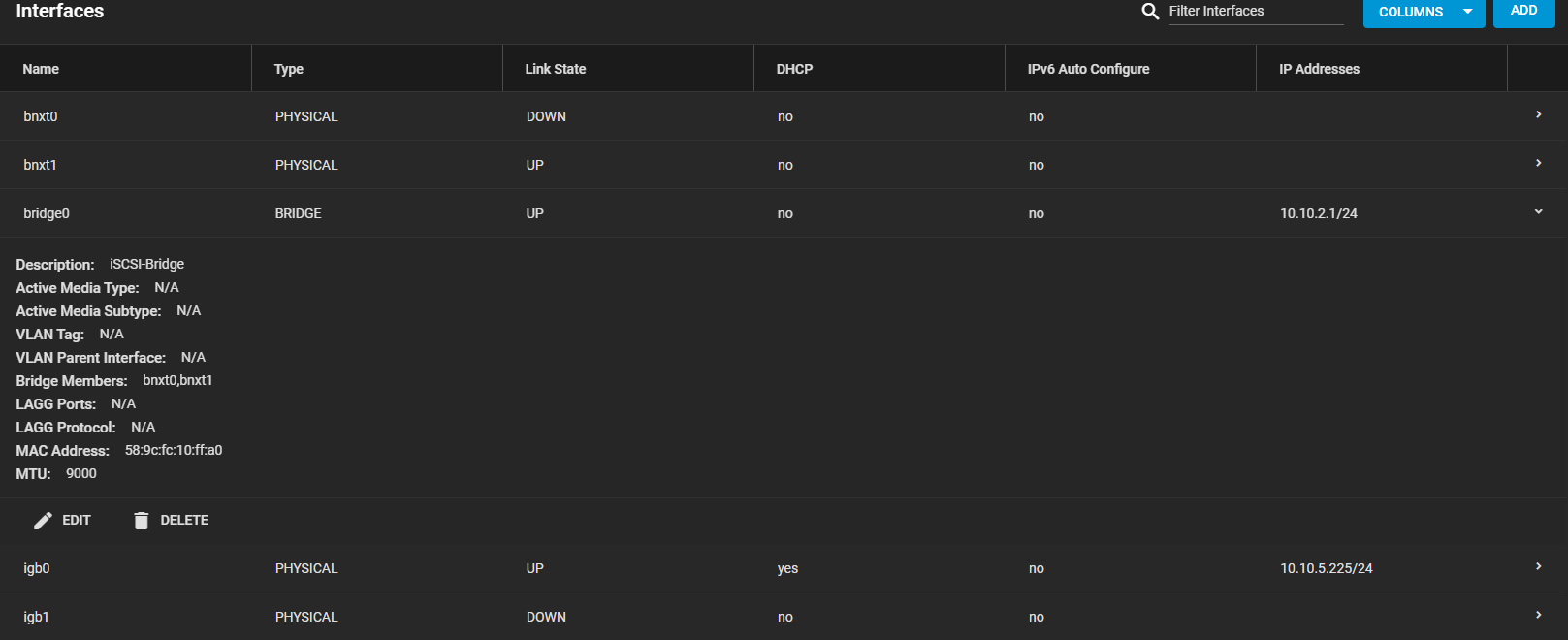Image resolution: width=1568 pixels, height=640 pixels.
Task: Select the igb0 interface name
Action: coord(37,568)
